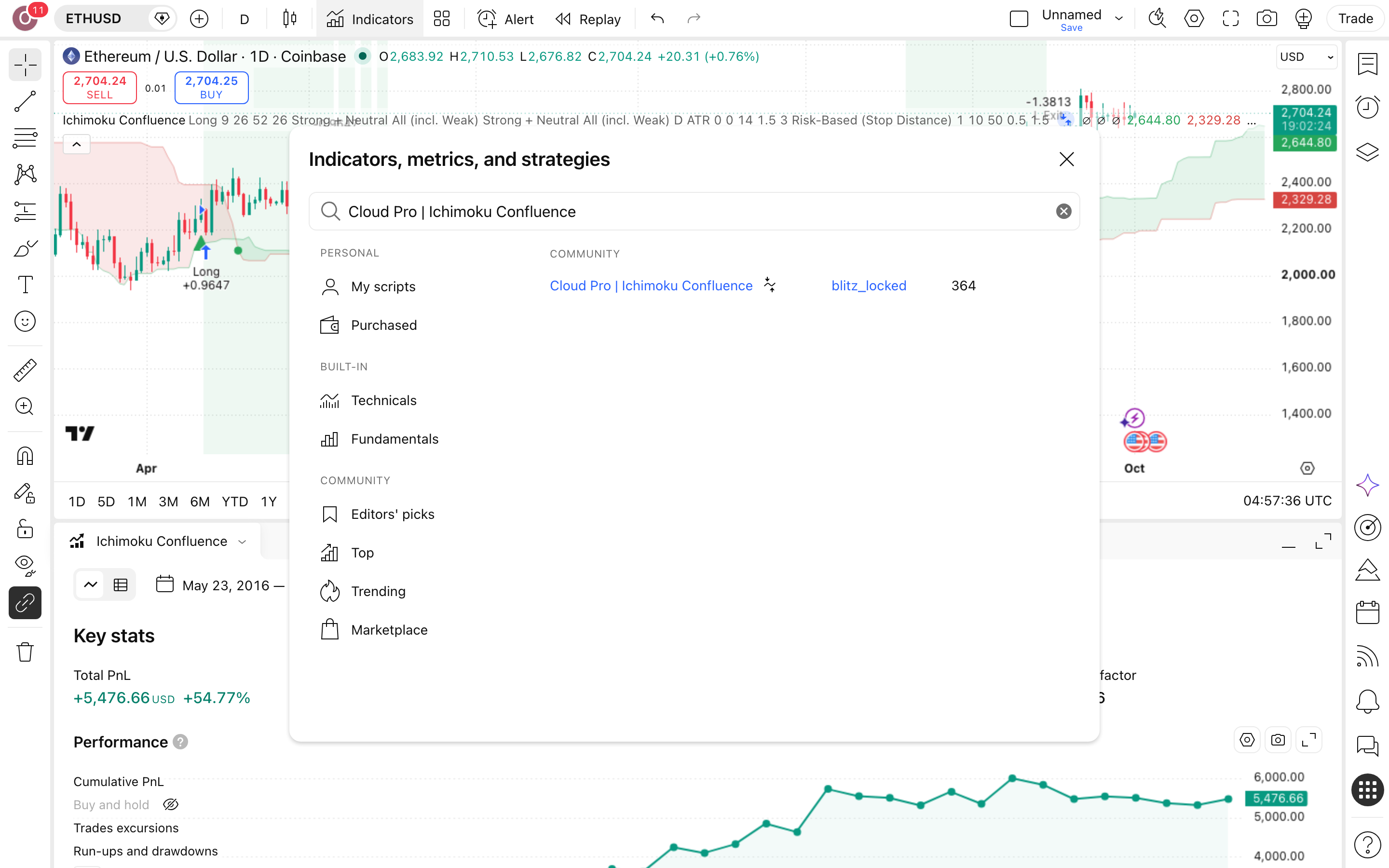Toggle lock all drawings icon

pos(25,529)
